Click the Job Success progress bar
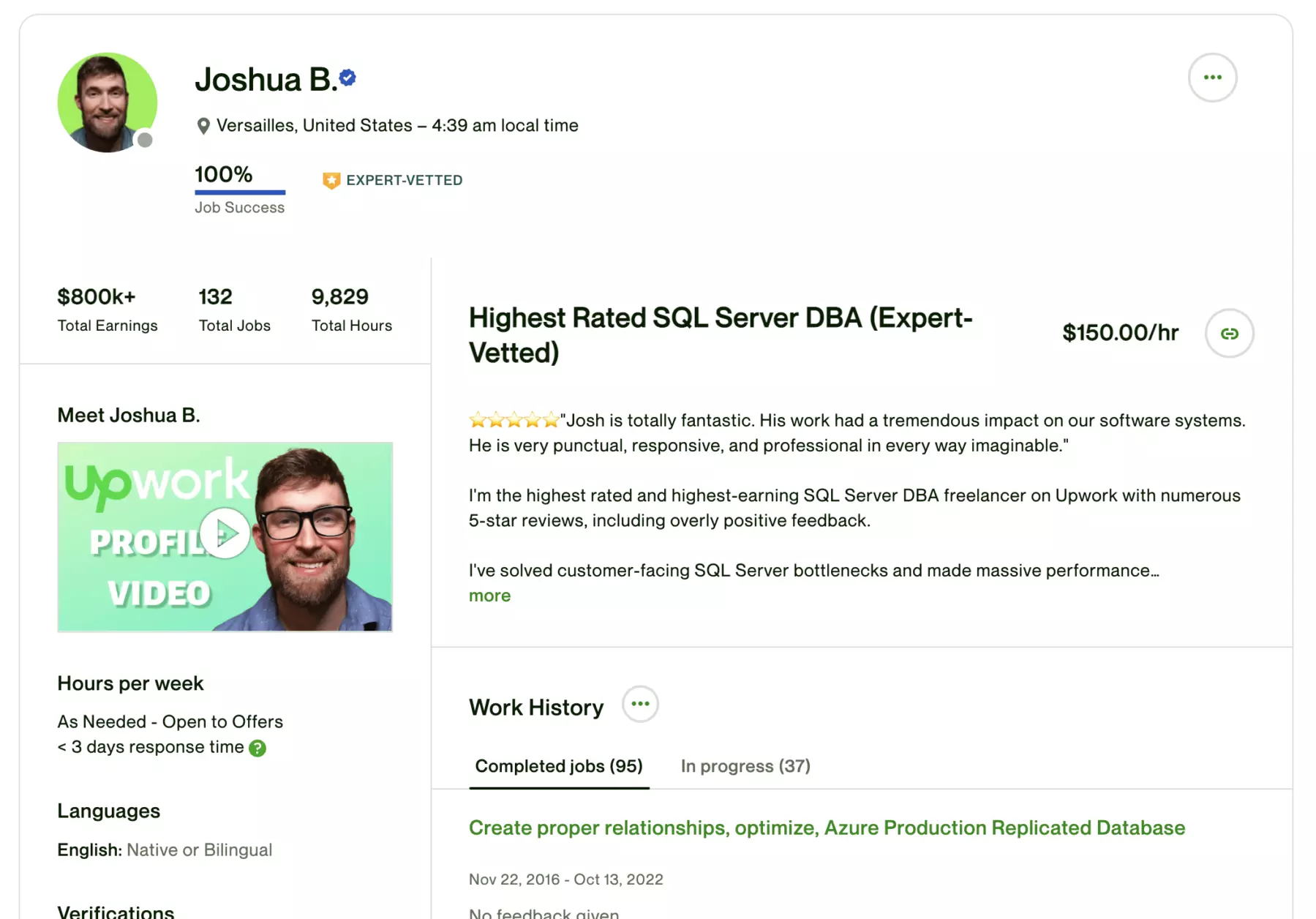Screen dimensions: 1316x919 (x=240, y=192)
